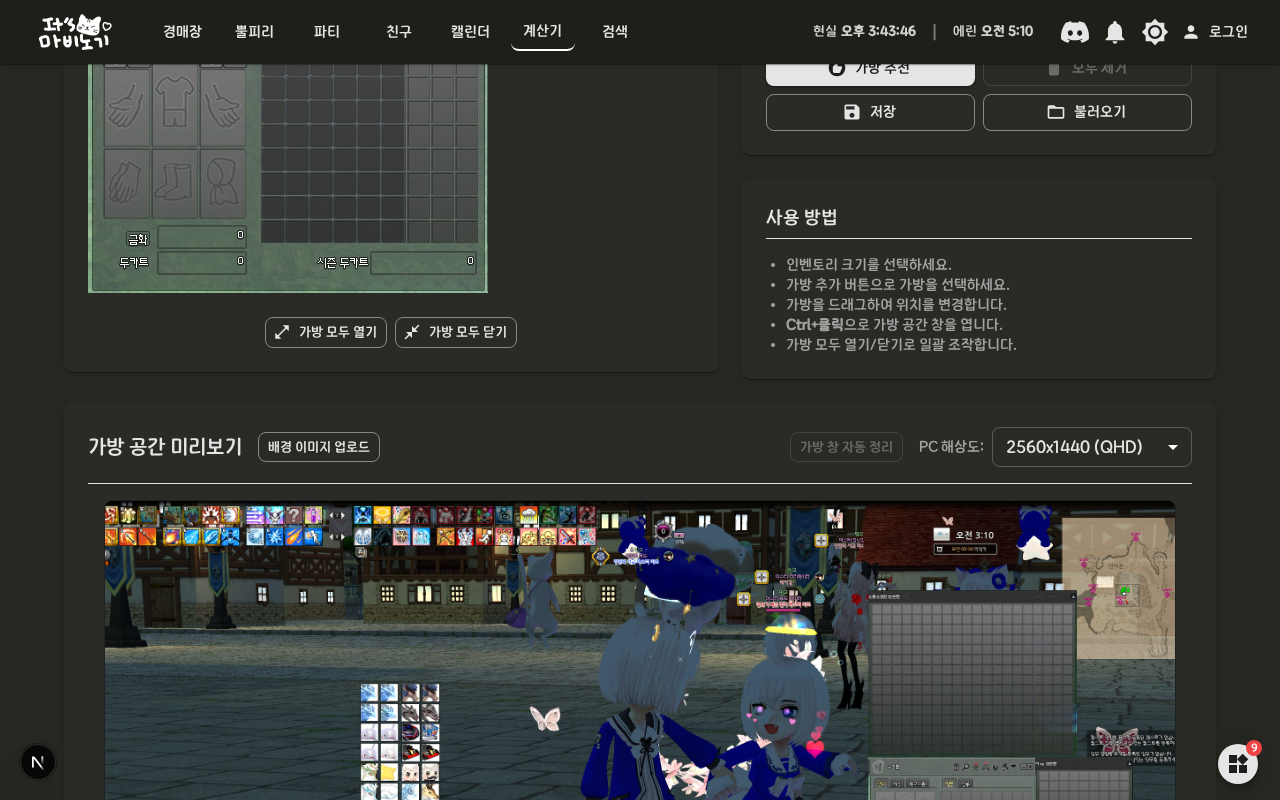
Task: Upload a background via 배경 이미지 업로드
Action: [x=319, y=447]
